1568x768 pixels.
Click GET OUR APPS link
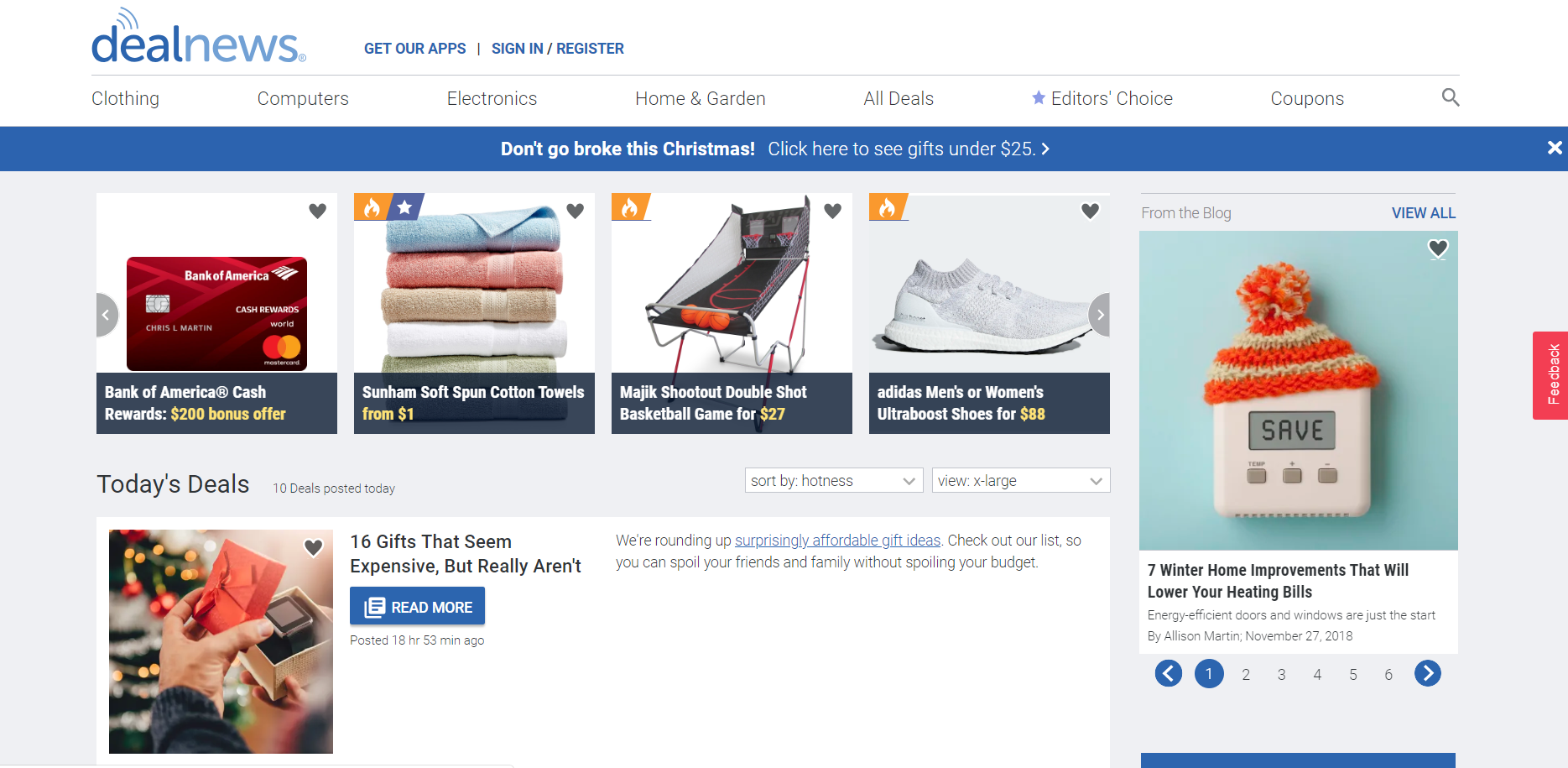[x=415, y=49]
